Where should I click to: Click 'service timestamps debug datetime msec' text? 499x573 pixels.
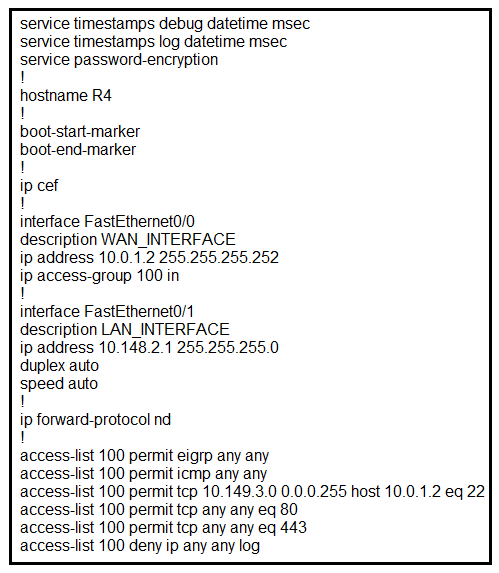coord(165,24)
